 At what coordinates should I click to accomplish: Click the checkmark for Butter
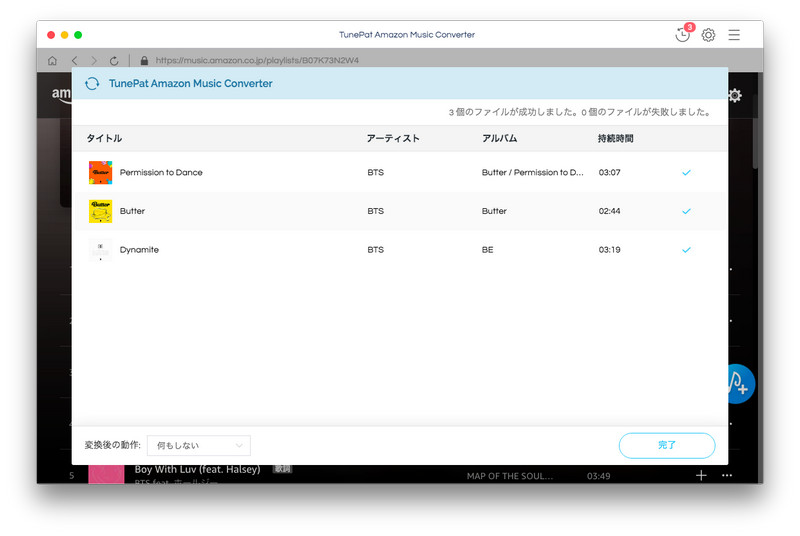click(686, 211)
